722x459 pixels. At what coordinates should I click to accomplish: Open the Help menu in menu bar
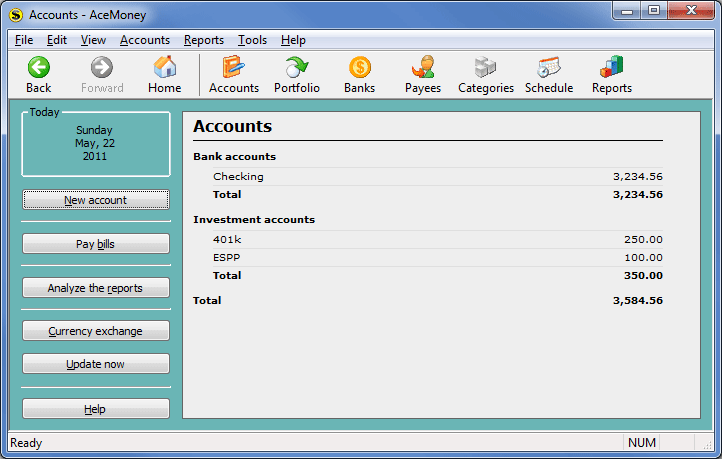pyautogui.click(x=293, y=40)
